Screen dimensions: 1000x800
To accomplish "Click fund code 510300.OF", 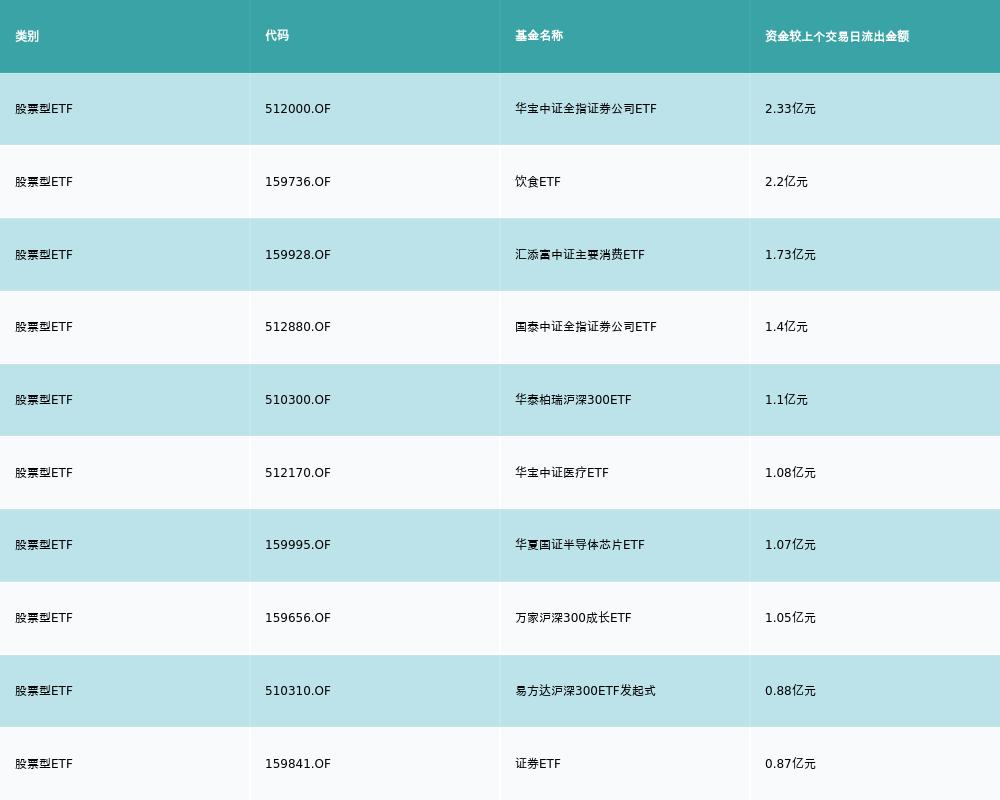I will (298, 400).
